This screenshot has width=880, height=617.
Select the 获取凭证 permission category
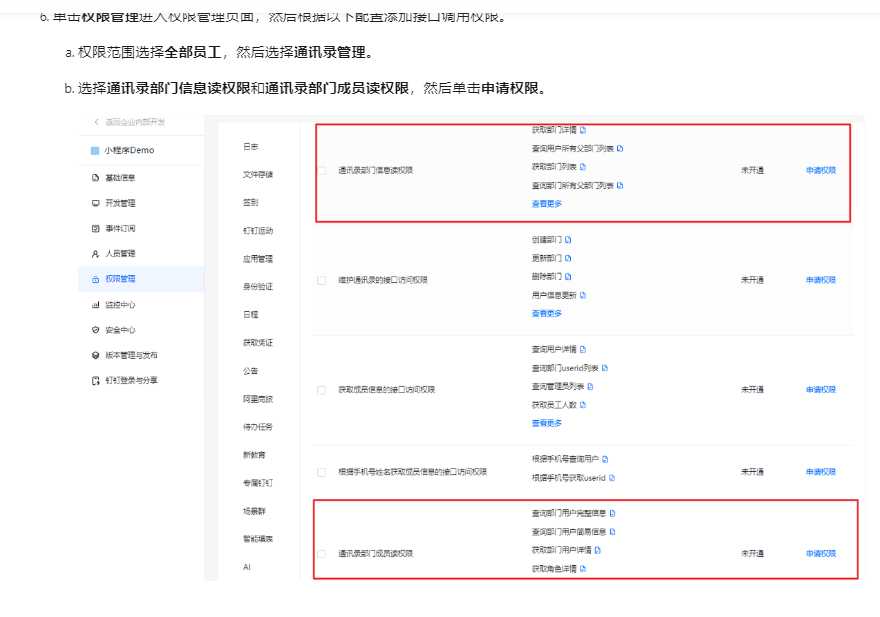(258, 342)
